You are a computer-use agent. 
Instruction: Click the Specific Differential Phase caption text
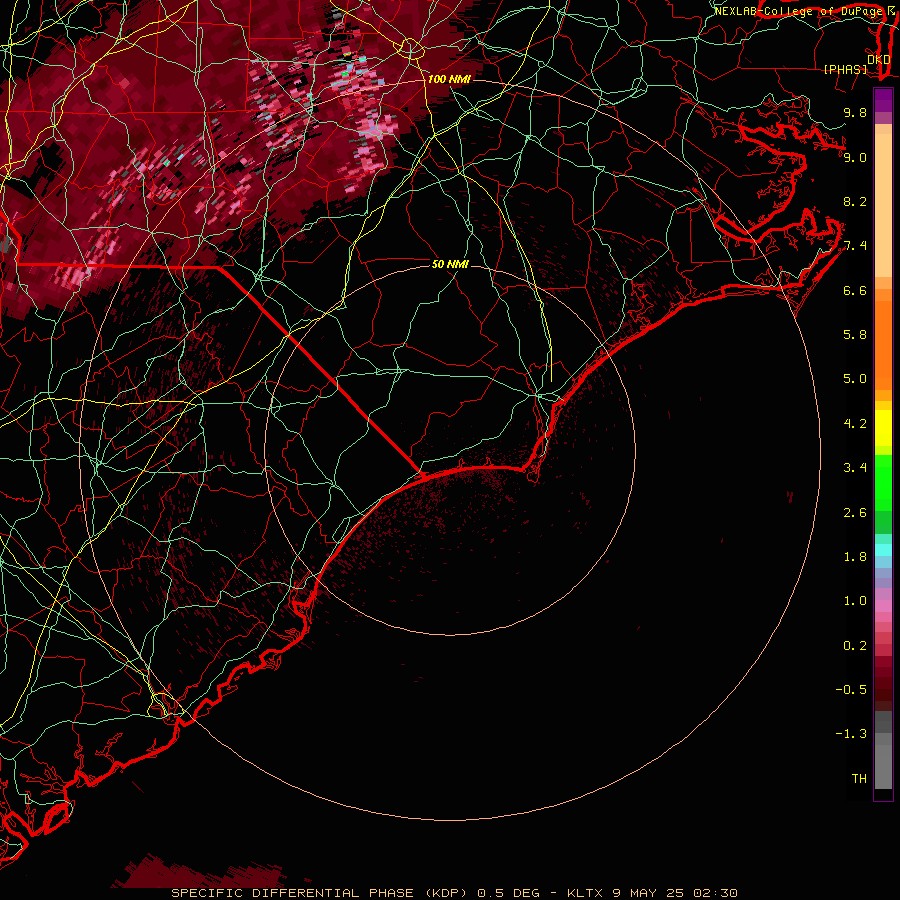454,893
